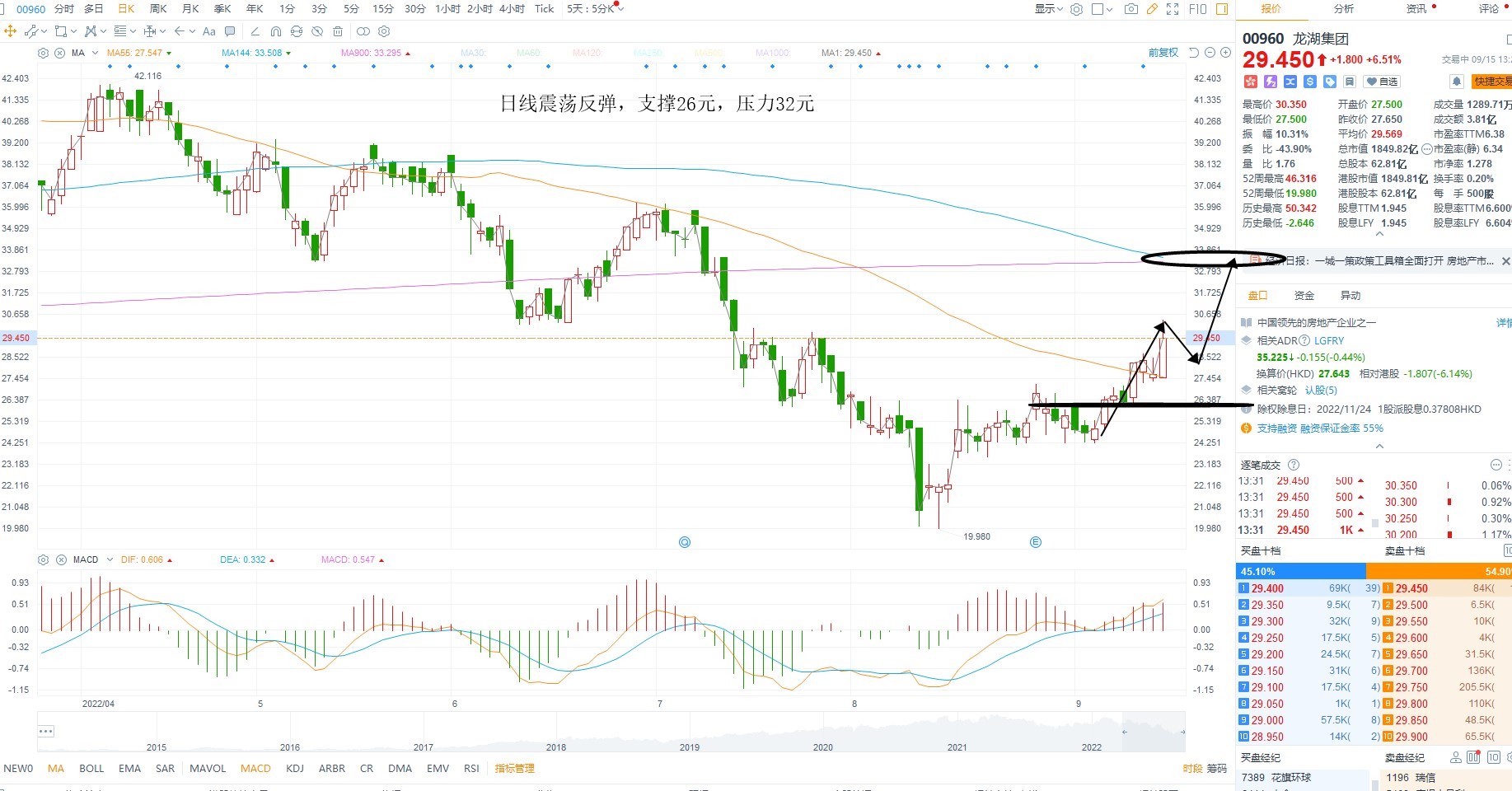Viewport: 1512px width, 791px height.
Task: Open the 指标管理 link
Action: [515, 769]
